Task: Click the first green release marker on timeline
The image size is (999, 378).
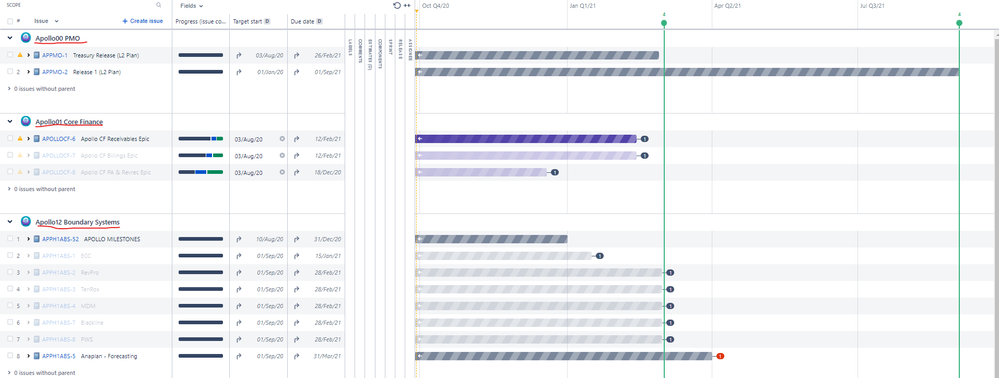Action: [x=664, y=23]
